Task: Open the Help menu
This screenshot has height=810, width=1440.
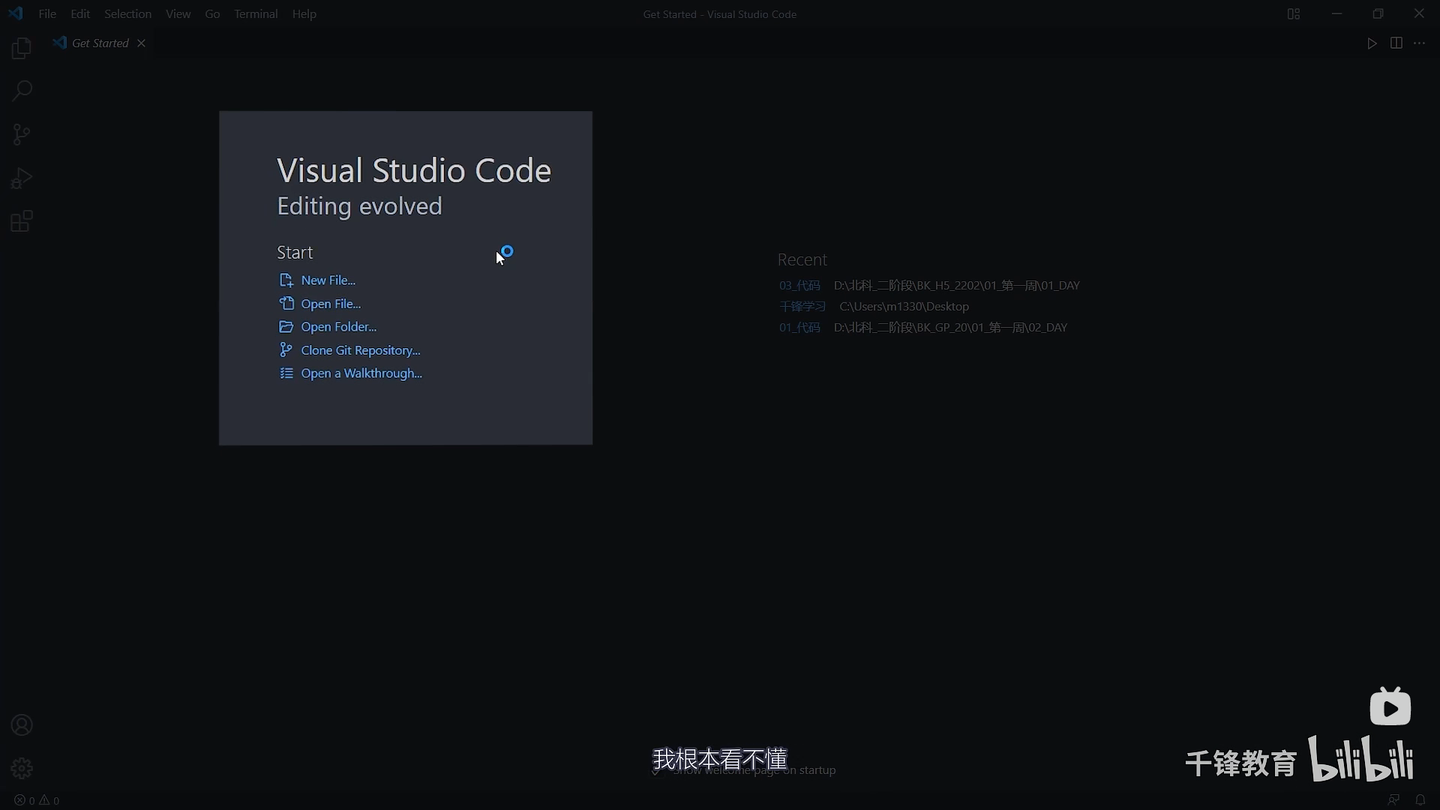Action: pyautogui.click(x=304, y=14)
